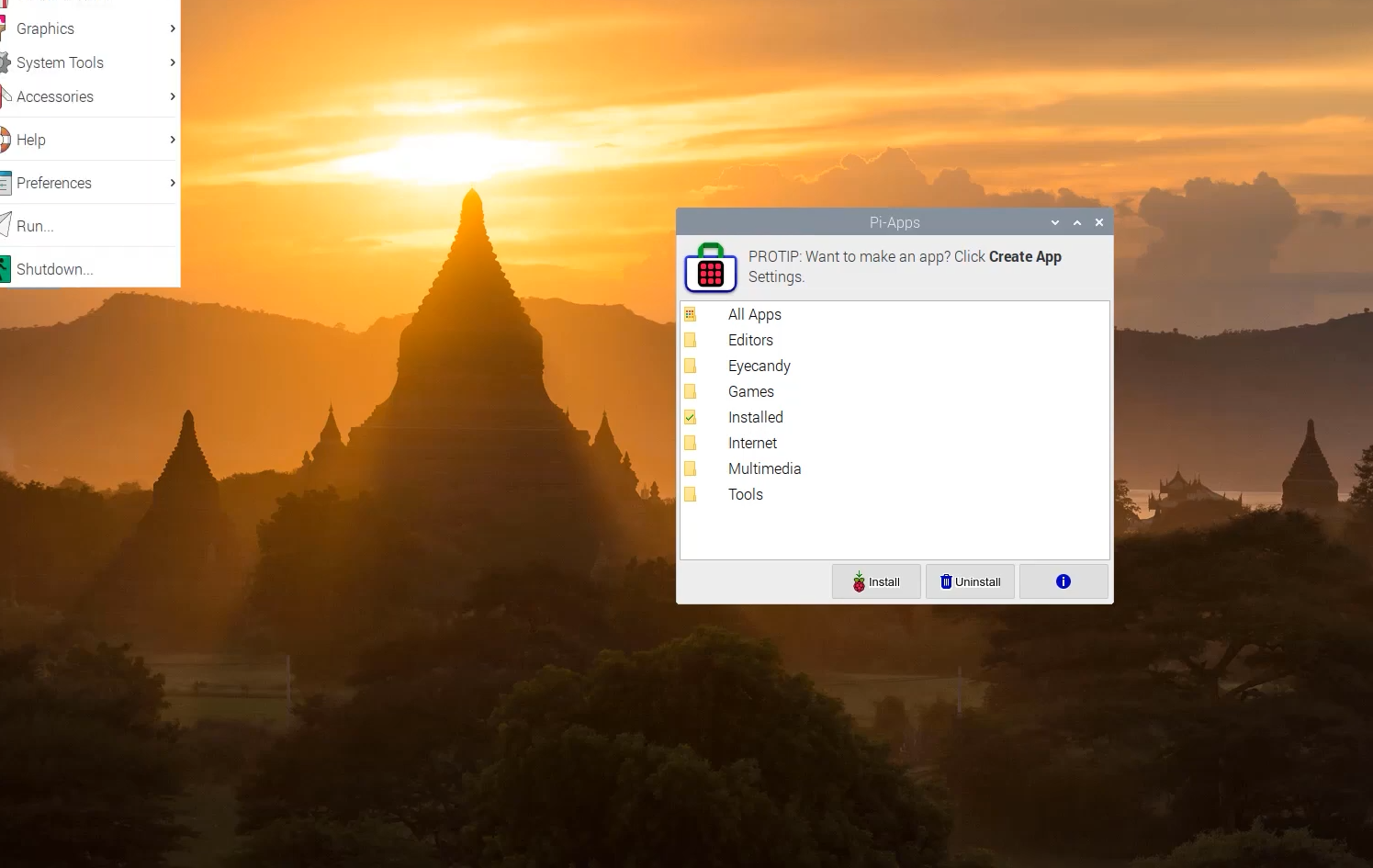Click the Install button
The height and width of the screenshot is (868, 1373).
tap(875, 581)
